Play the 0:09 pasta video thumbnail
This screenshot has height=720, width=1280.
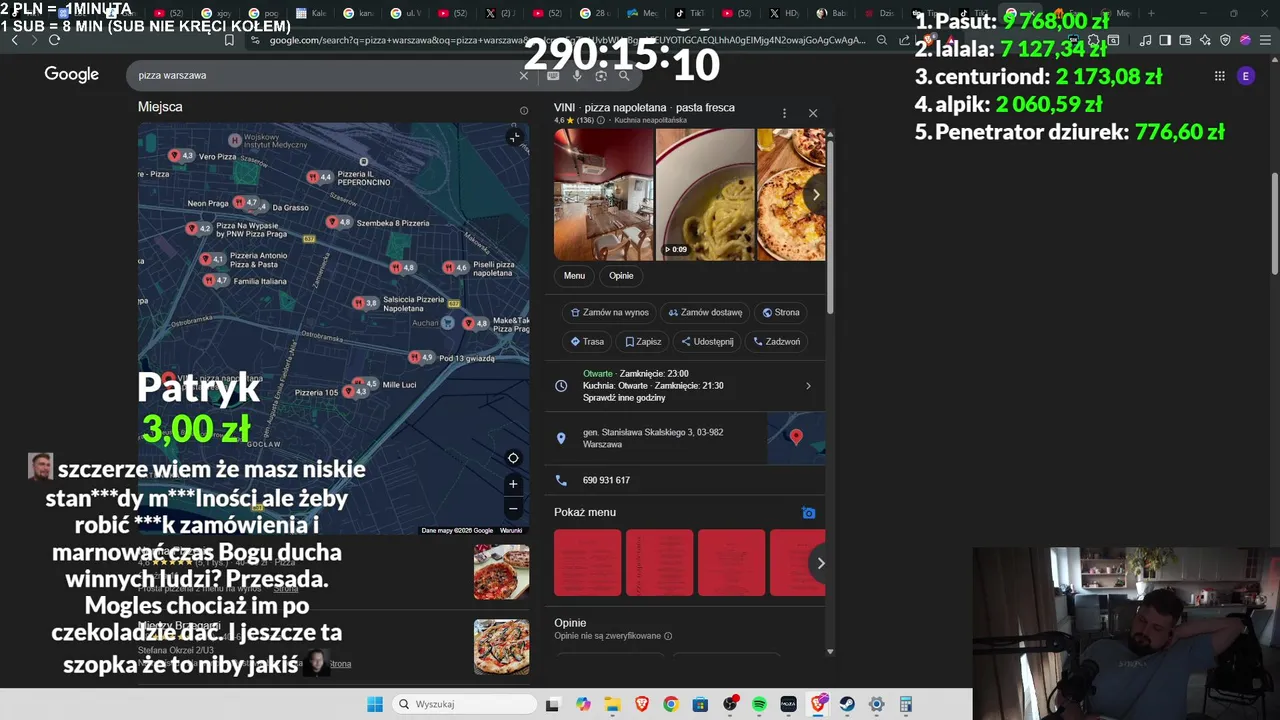coord(705,194)
